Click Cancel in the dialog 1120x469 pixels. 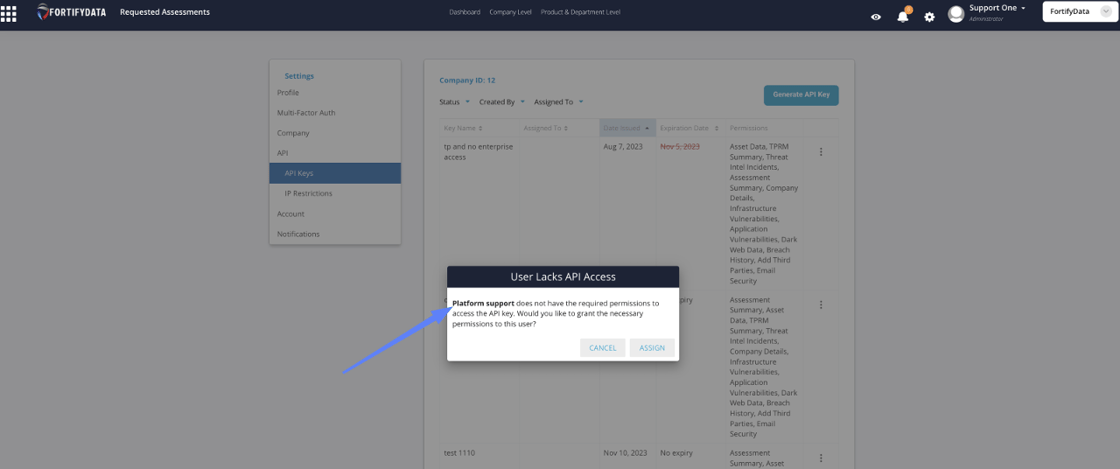[603, 348]
